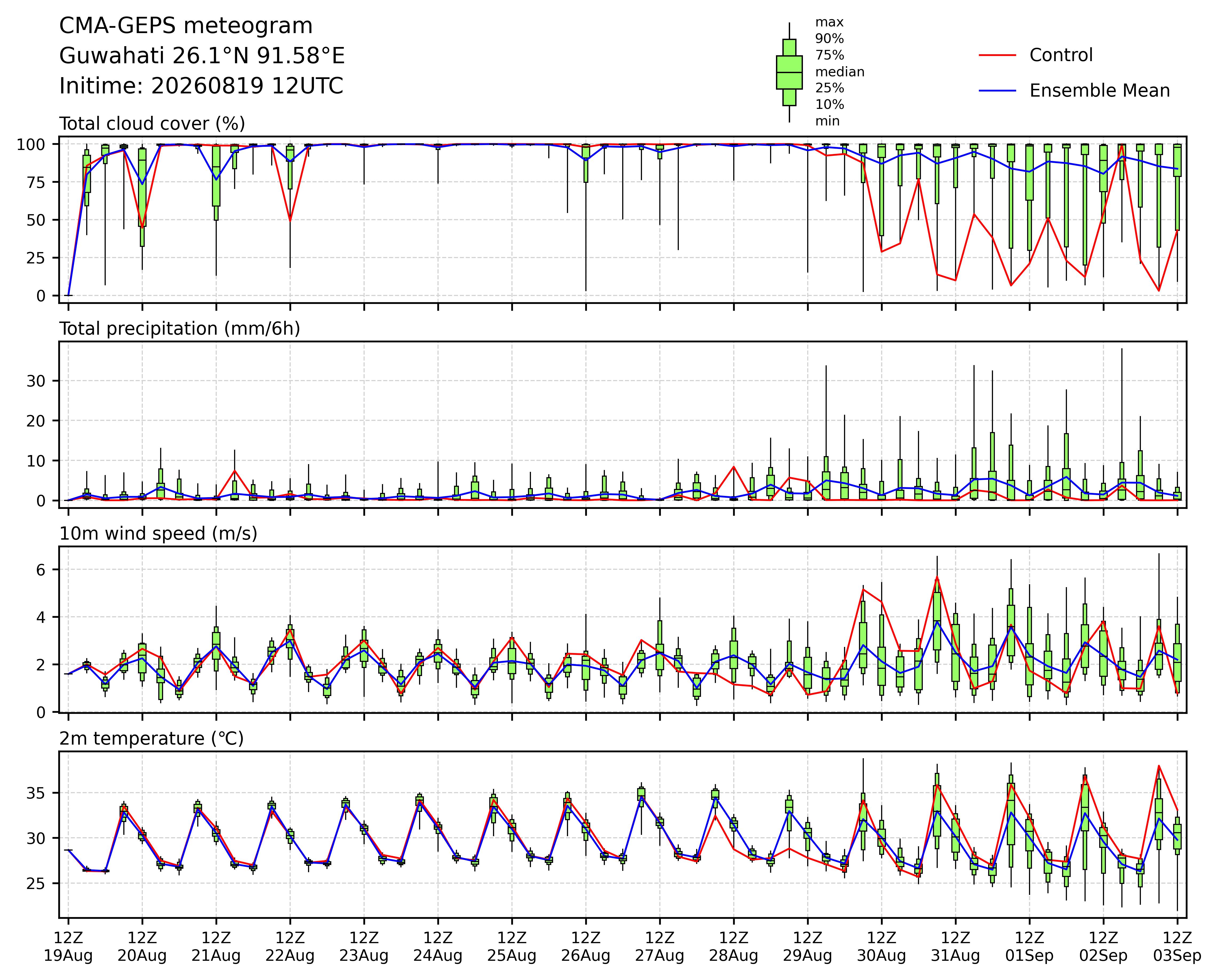1218x980 pixels.
Task: Click the '12Z 01Sep' x-axis label
Action: (1029, 947)
